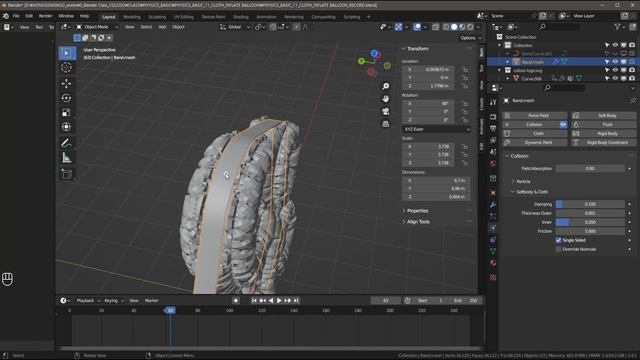
Task: Toggle the camera view icon
Action: pos(386,111)
